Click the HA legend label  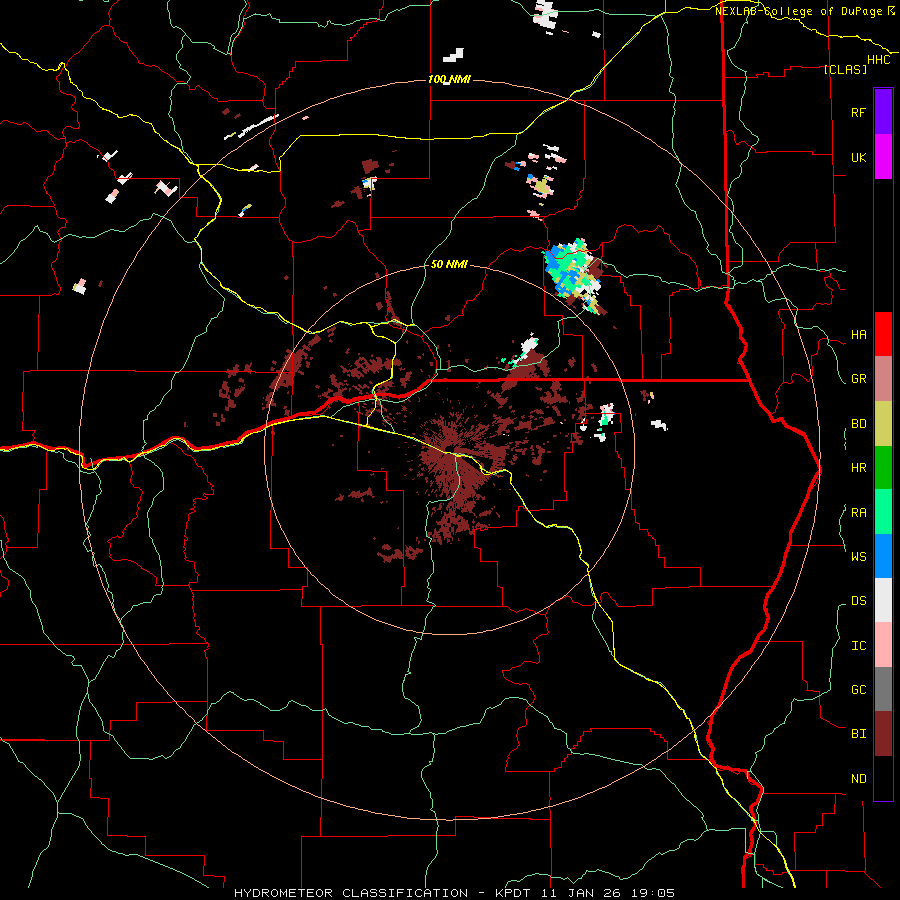[858, 335]
